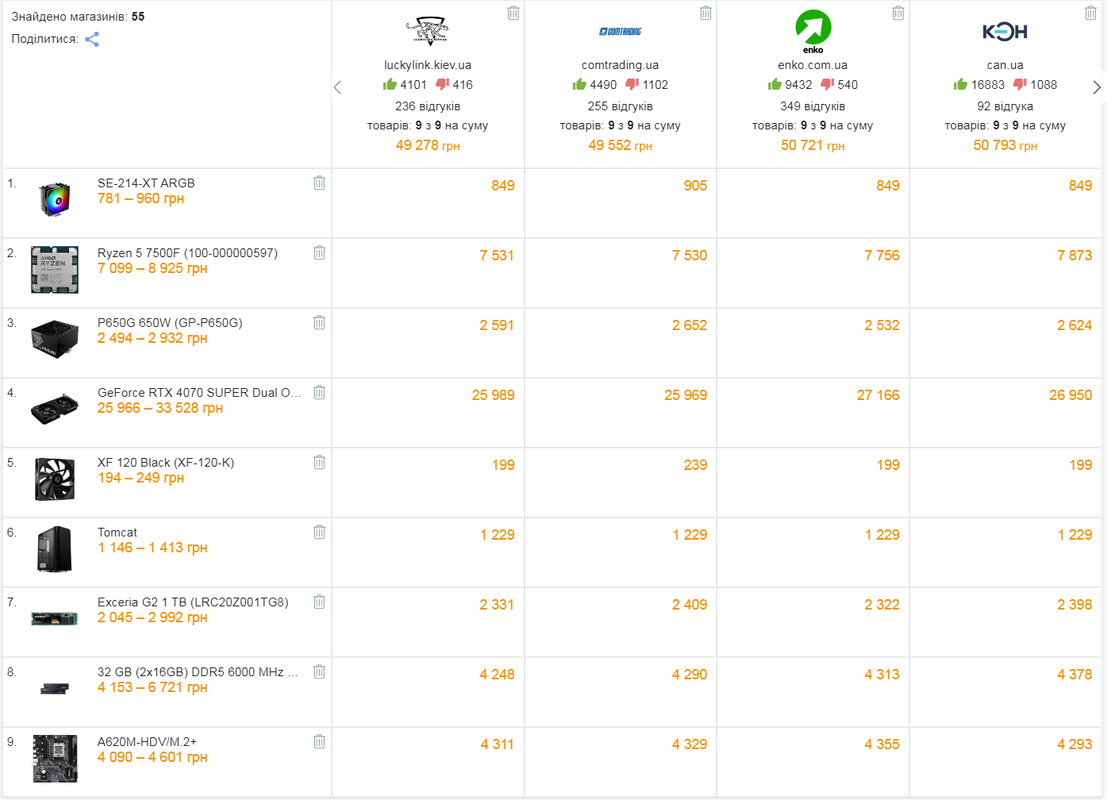This screenshot has height=800, width=1107.
Task: Click price 7 873 for Ryzen at can.ua
Action: click(x=1074, y=256)
